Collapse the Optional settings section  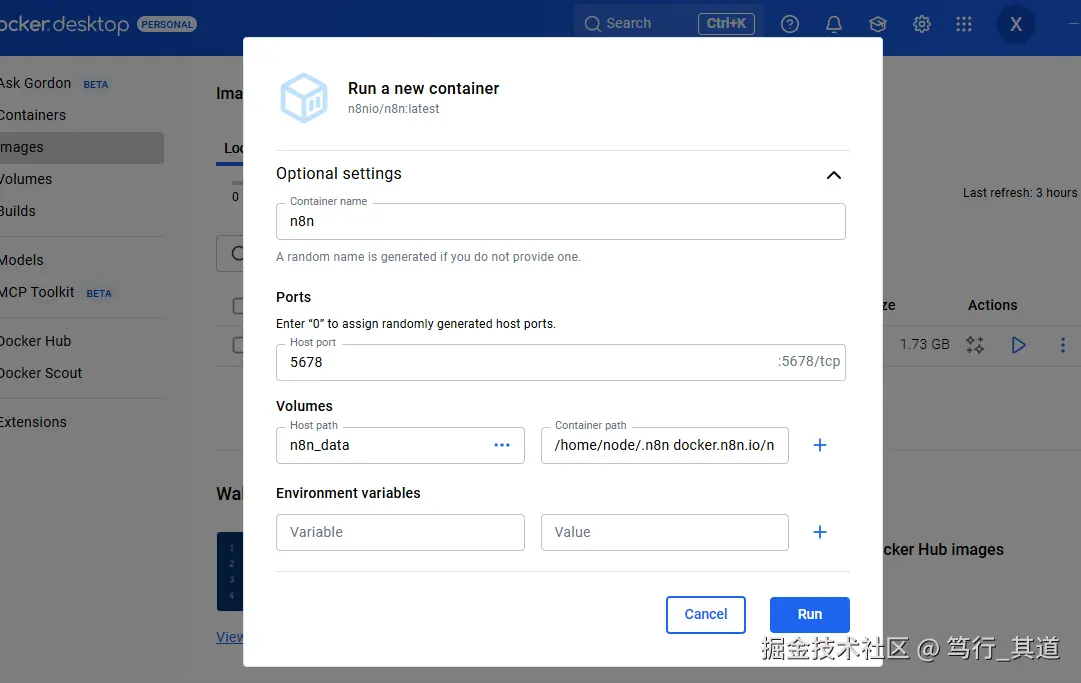834,175
